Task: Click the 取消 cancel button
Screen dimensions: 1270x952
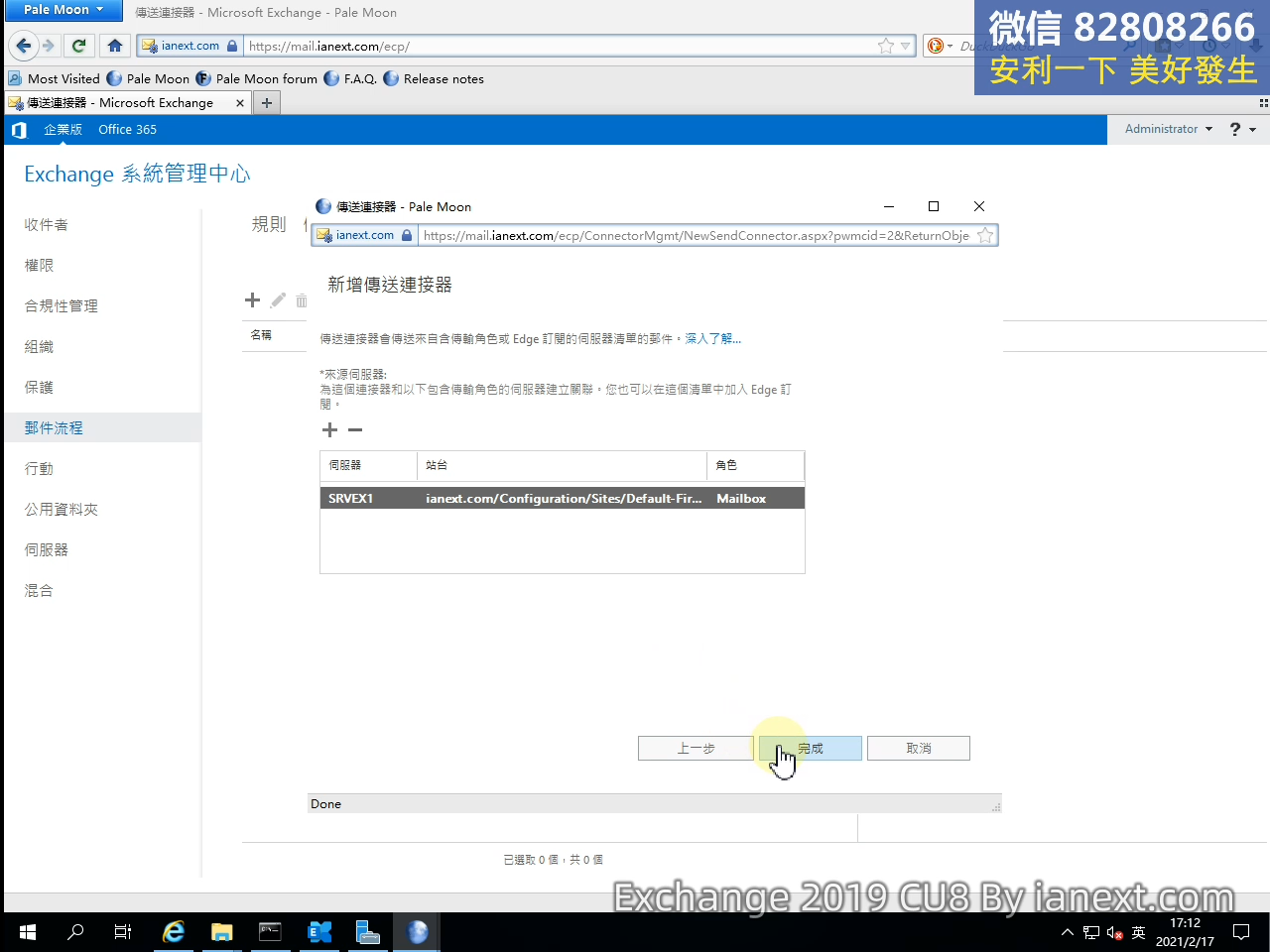Action: tap(919, 749)
